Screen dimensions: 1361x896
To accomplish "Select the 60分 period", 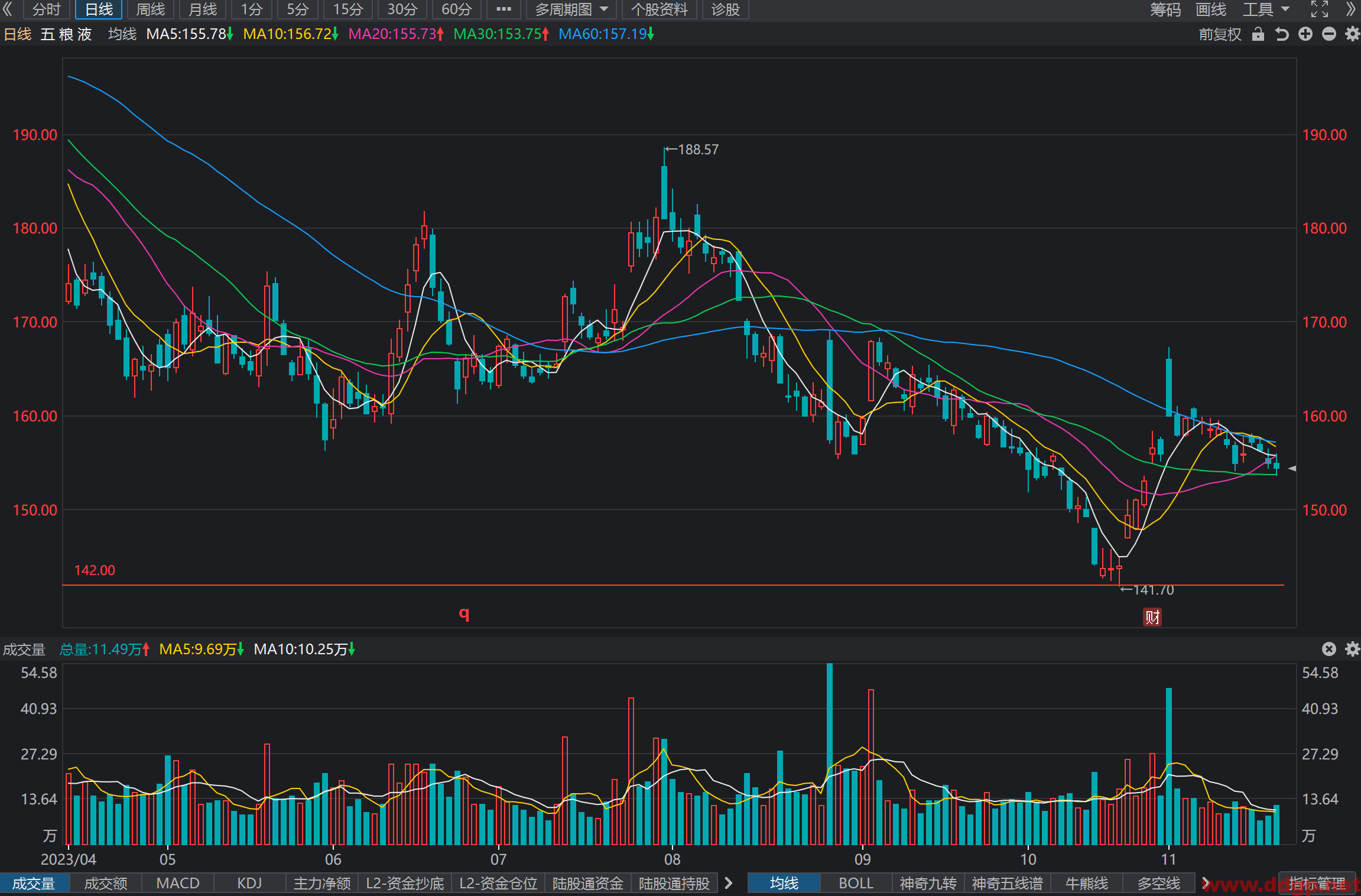I will point(457,9).
